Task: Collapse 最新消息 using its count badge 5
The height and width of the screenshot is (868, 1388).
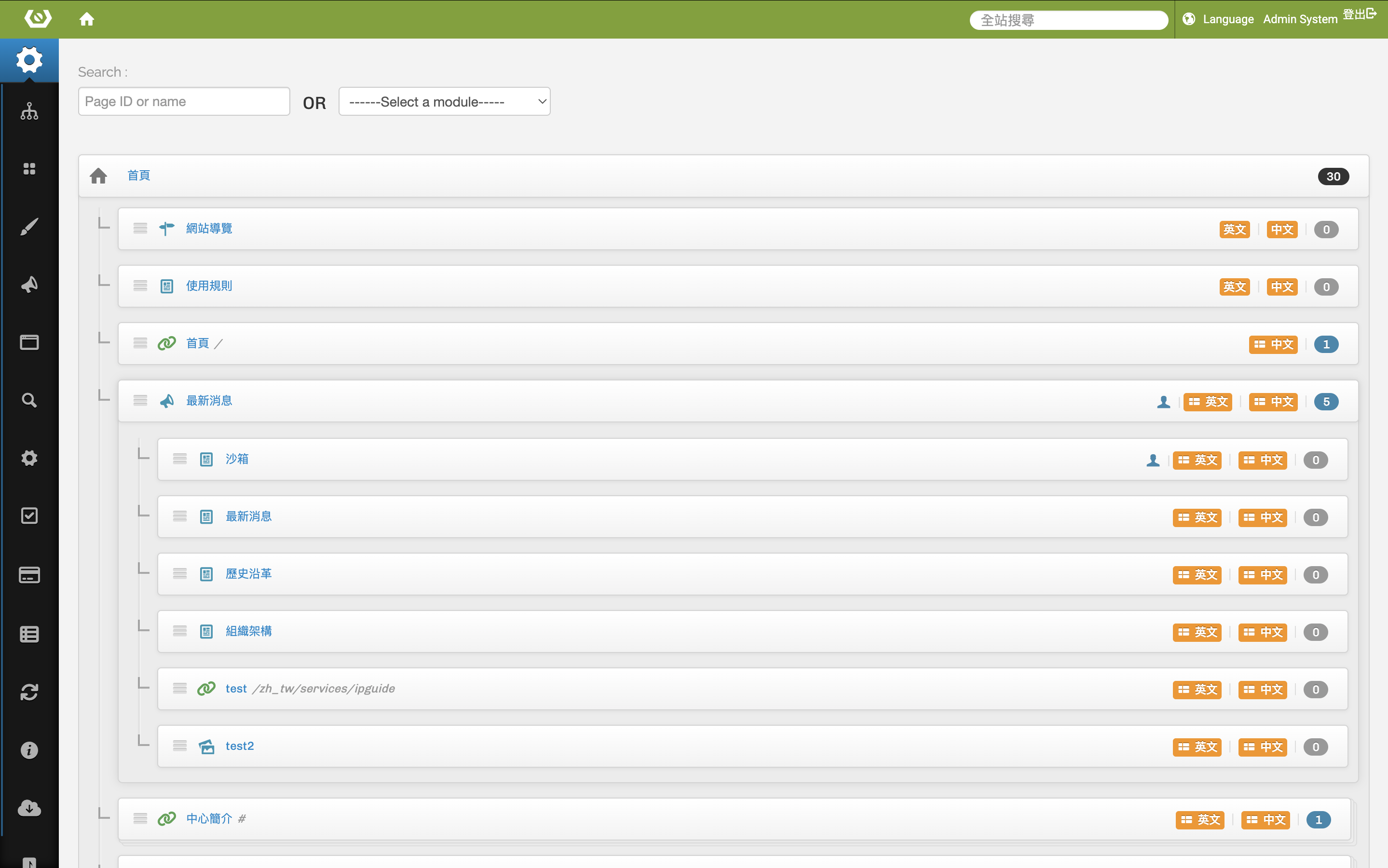Action: 1326,402
